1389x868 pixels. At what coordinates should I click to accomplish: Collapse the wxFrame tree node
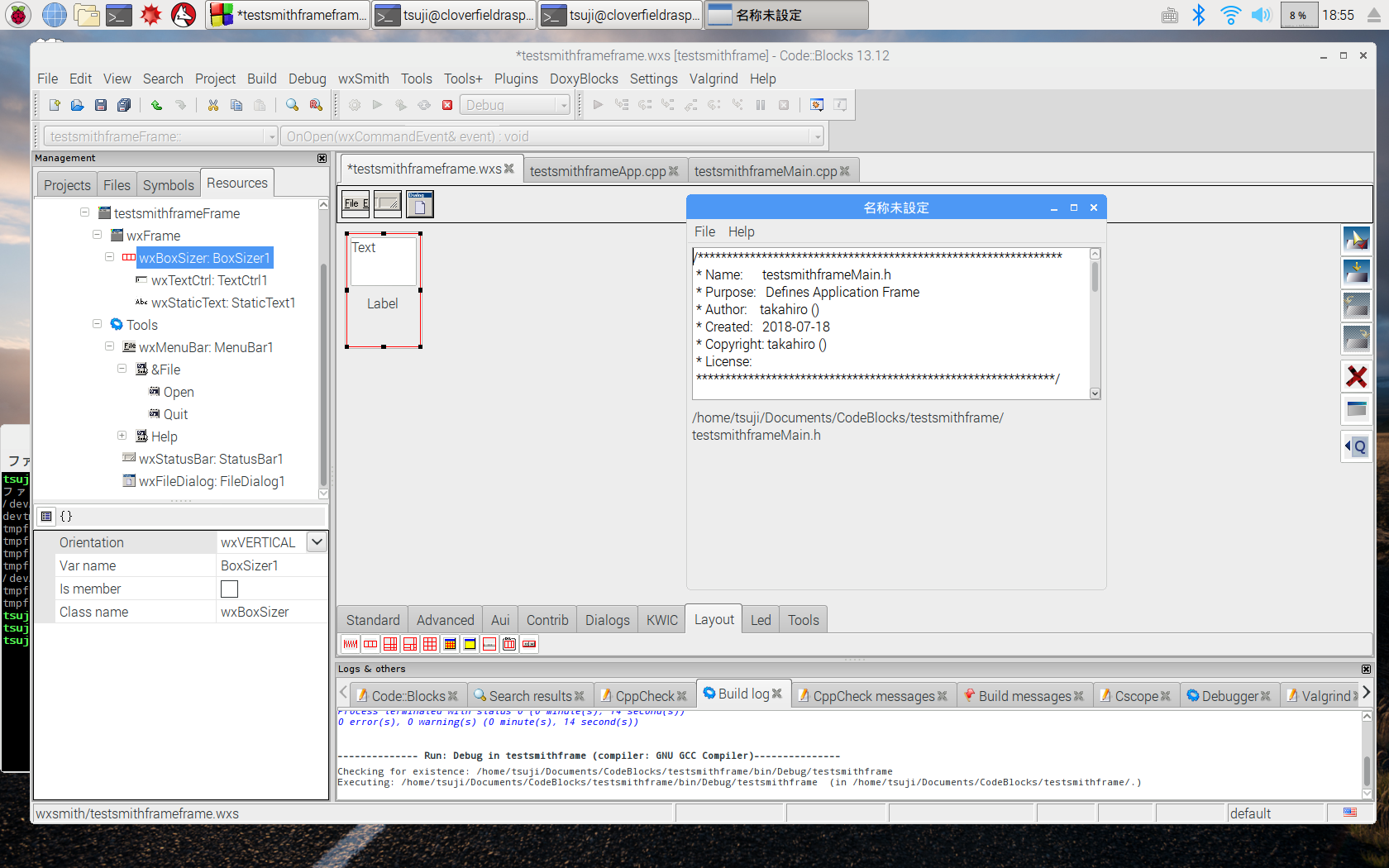[97, 235]
